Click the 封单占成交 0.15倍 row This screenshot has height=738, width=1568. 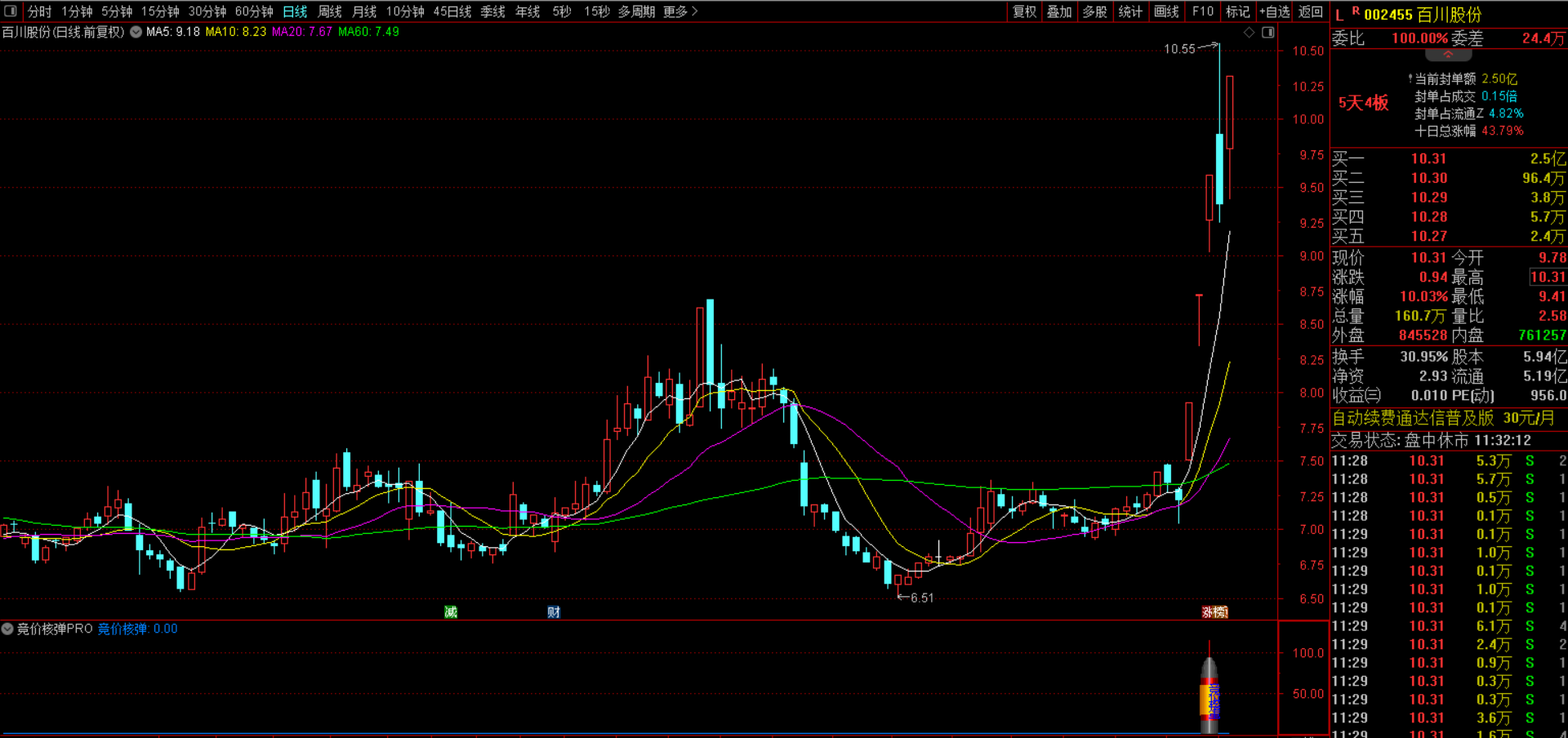(1466, 96)
